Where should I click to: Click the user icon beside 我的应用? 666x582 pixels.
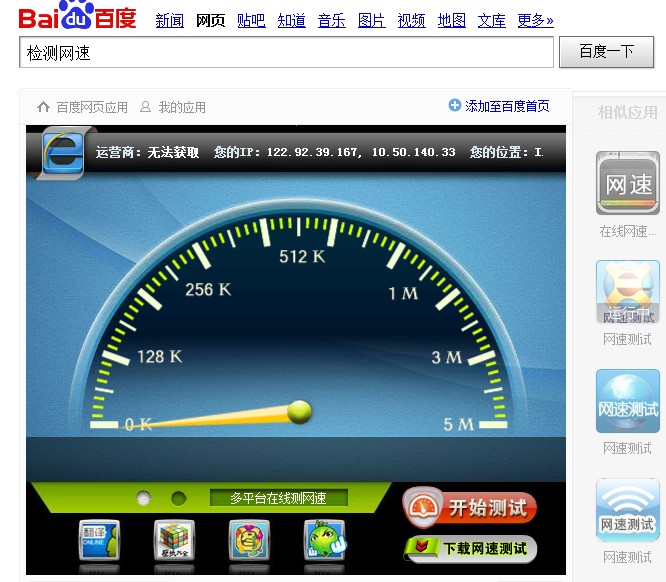pos(145,107)
